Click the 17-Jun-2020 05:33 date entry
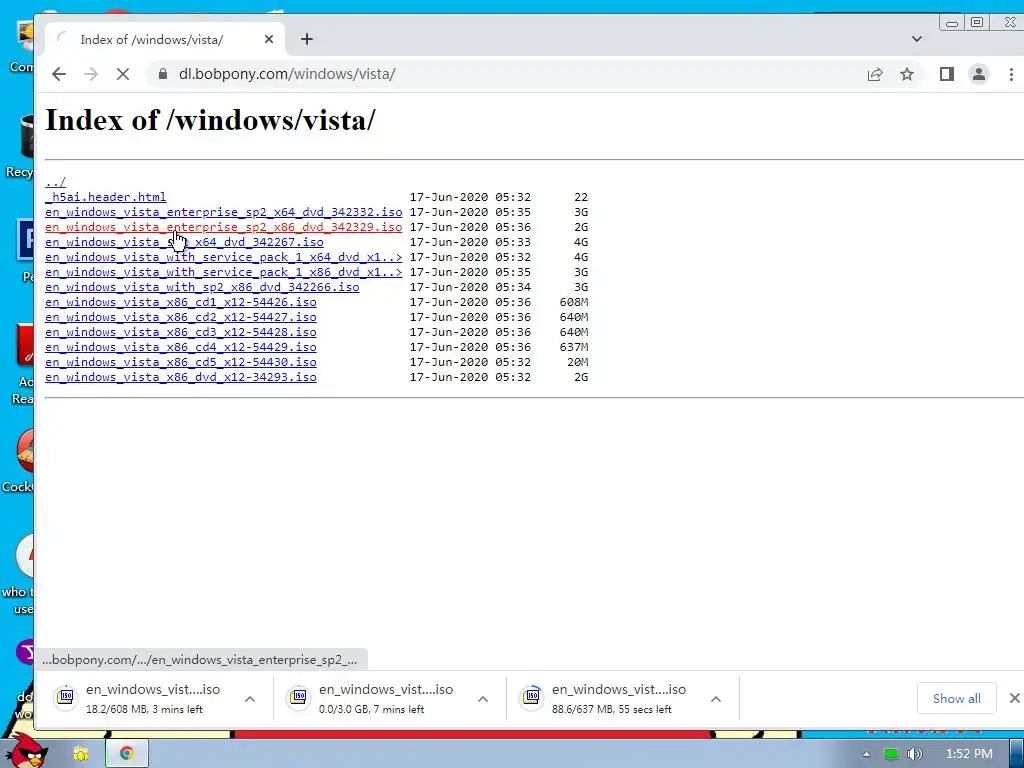 point(470,242)
